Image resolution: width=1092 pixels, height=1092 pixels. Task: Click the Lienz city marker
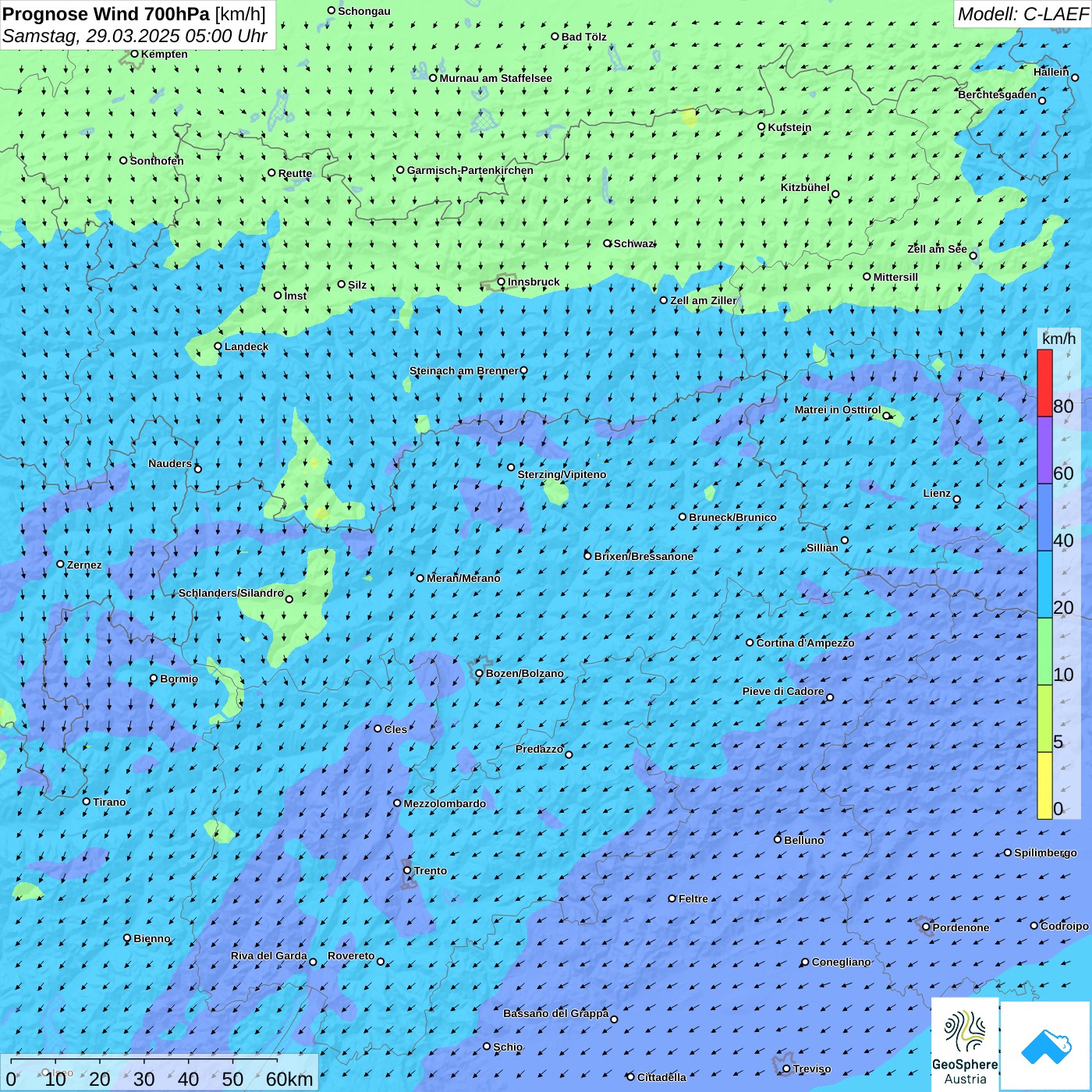pyautogui.click(x=957, y=499)
